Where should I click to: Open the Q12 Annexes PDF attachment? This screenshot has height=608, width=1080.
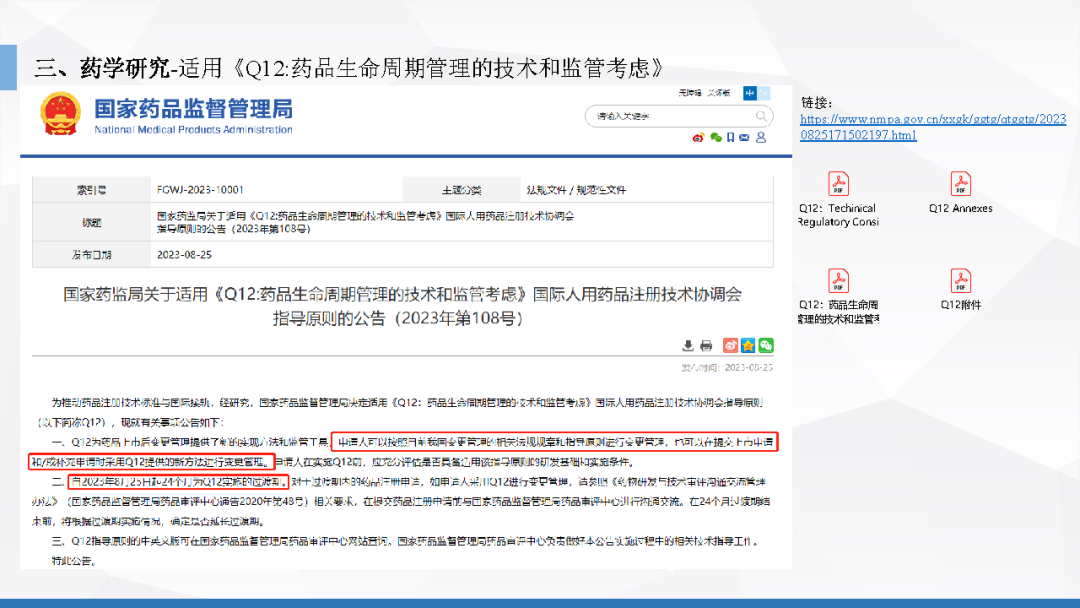(x=960, y=184)
